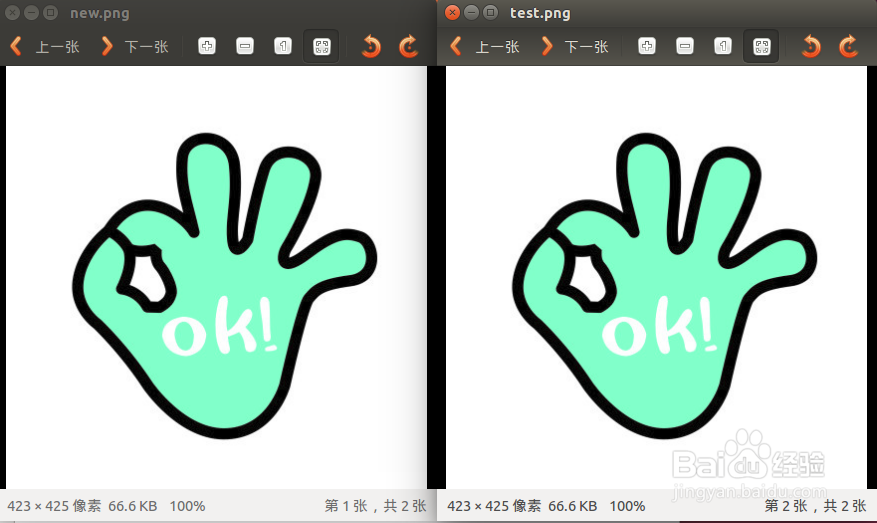877x523 pixels.
Task: Zoom in on test.png image
Action: [647, 46]
